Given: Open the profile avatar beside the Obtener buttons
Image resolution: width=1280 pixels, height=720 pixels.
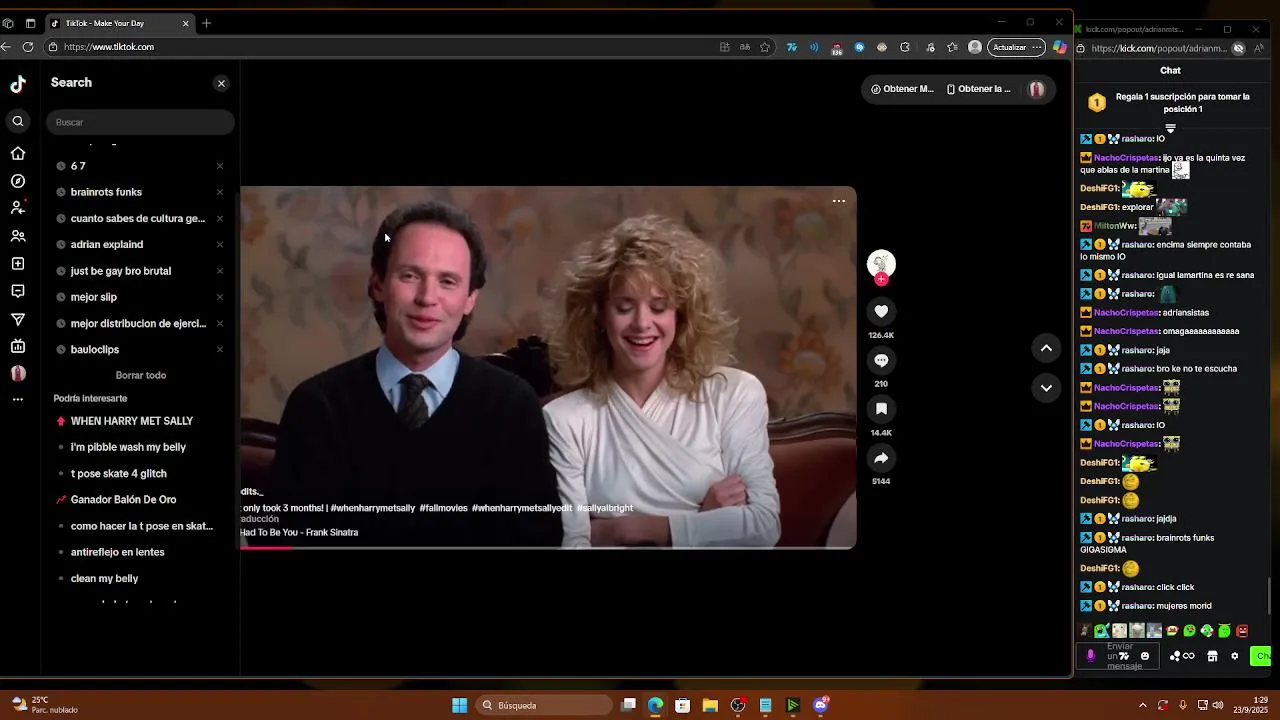Looking at the screenshot, I should 1037,89.
